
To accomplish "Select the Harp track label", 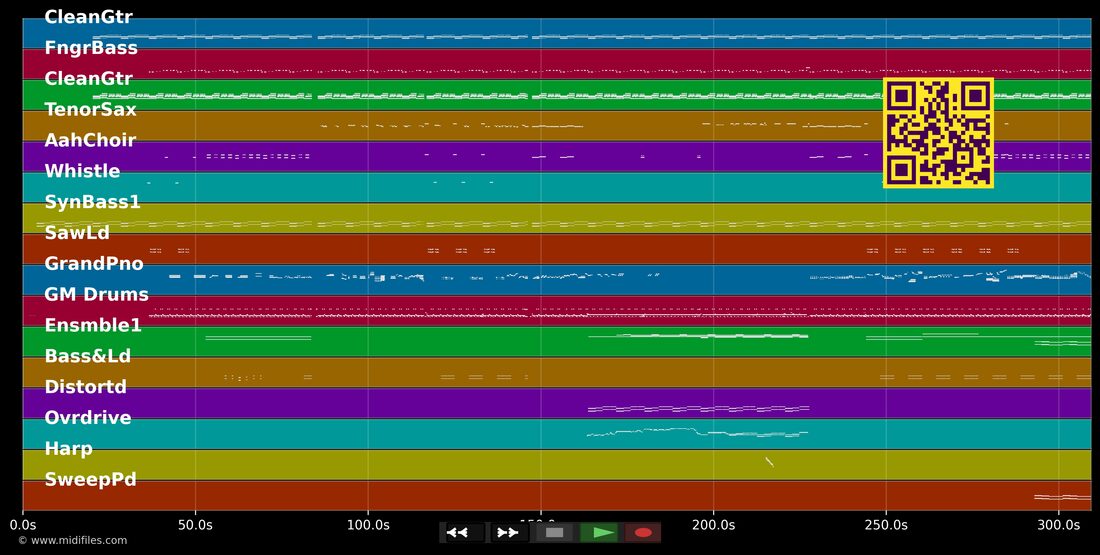I will click(69, 449).
